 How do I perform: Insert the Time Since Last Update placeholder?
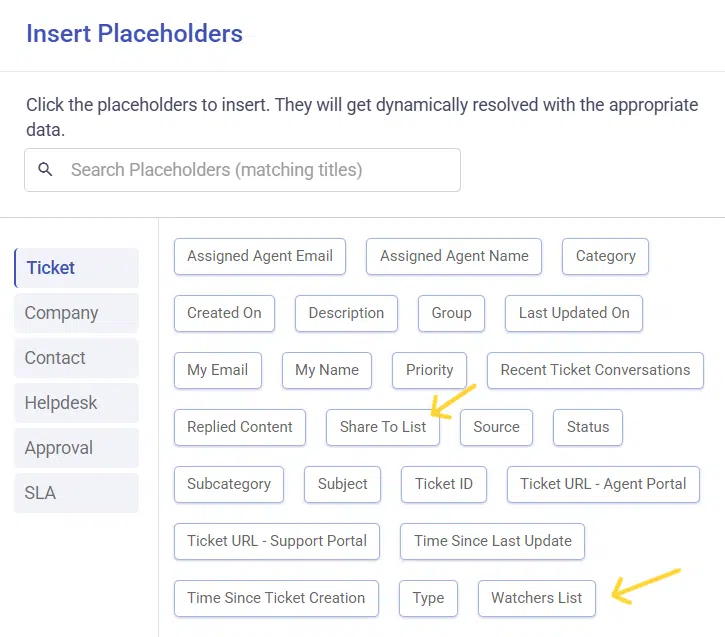(x=493, y=541)
